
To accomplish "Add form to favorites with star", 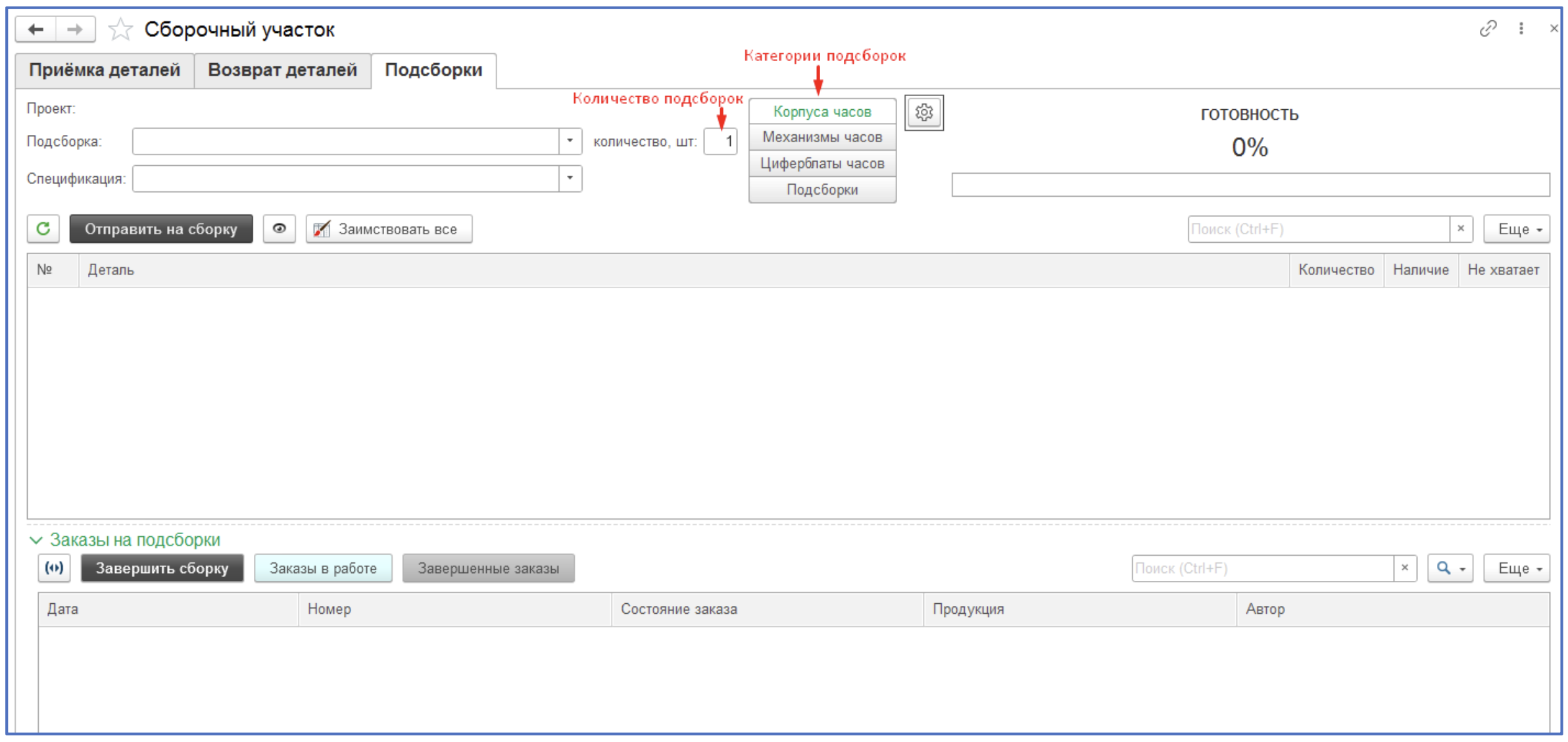I will [120, 30].
